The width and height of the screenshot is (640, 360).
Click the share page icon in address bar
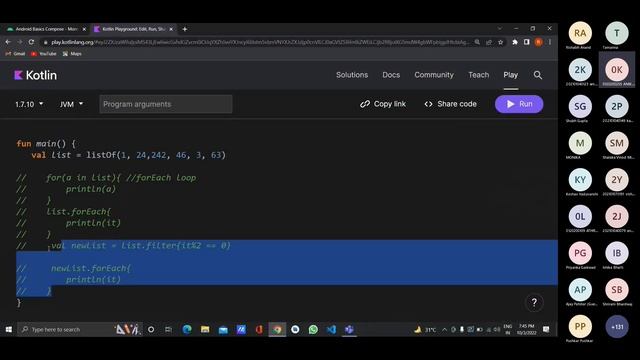point(489,42)
